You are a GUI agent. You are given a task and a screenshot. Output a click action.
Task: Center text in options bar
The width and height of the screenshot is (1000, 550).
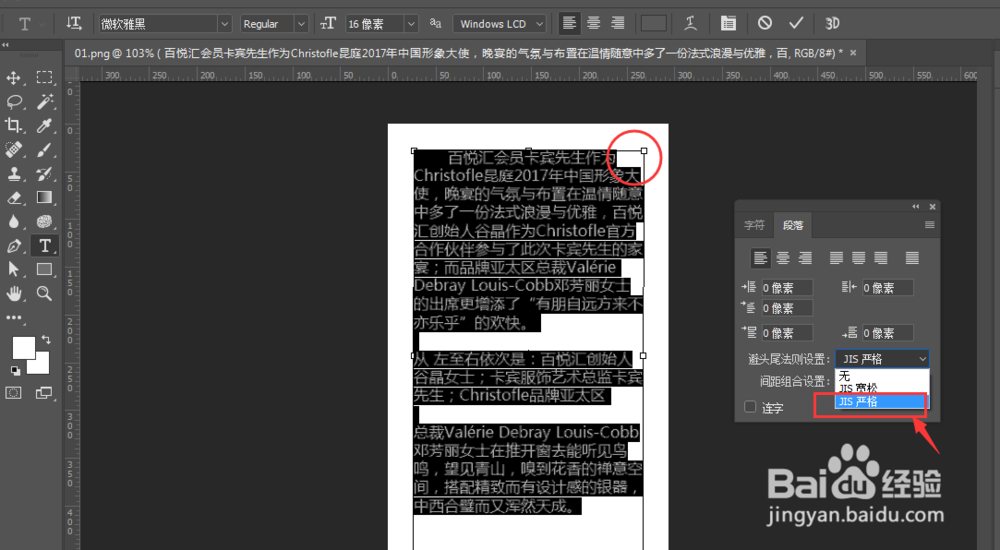click(x=594, y=24)
